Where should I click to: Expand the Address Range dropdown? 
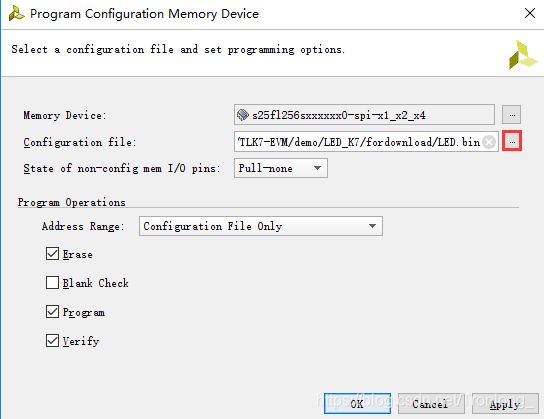(x=261, y=226)
